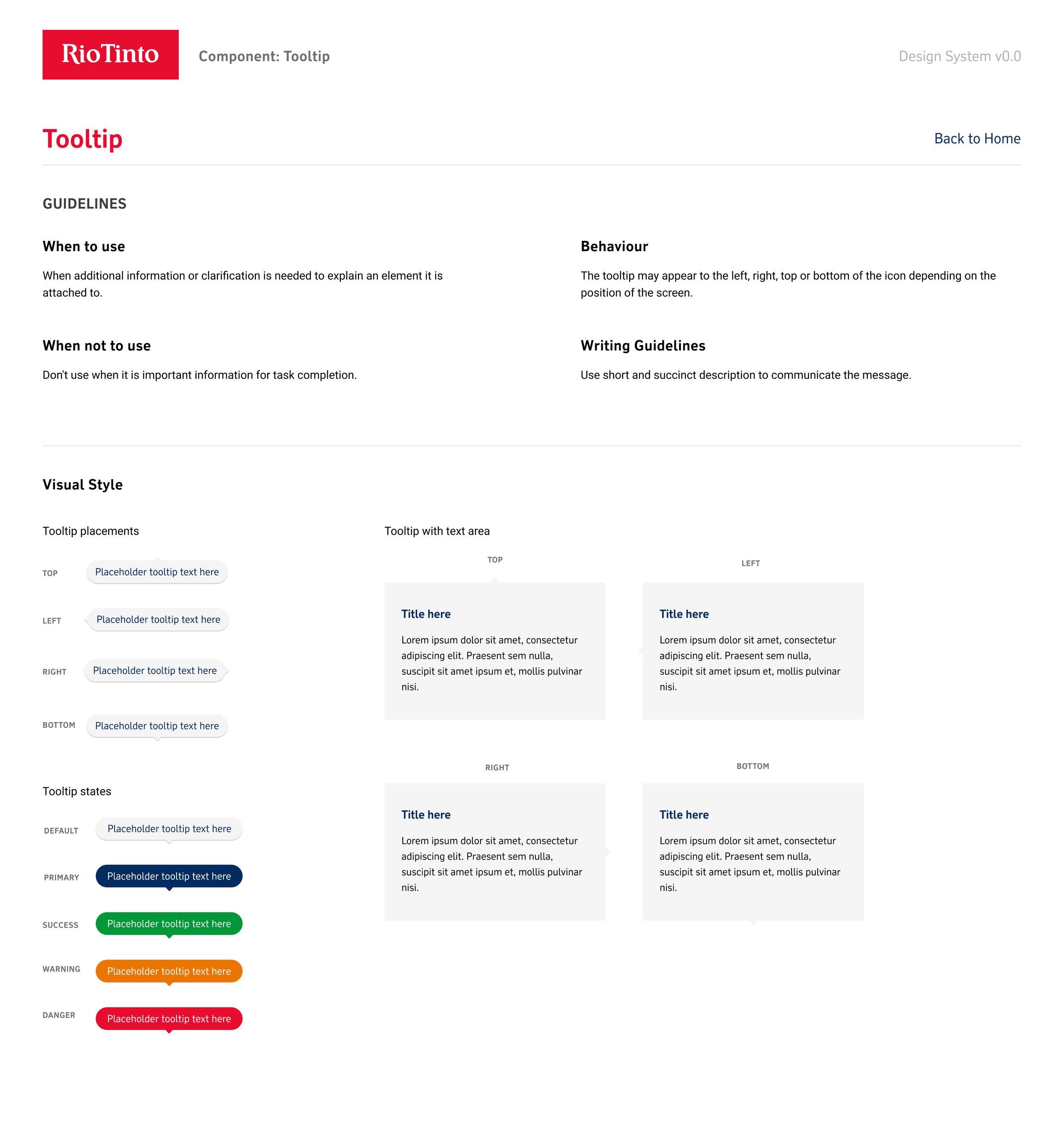This screenshot has height=1135, width=1064.
Task: Select the When not to use heading
Action: click(x=97, y=346)
